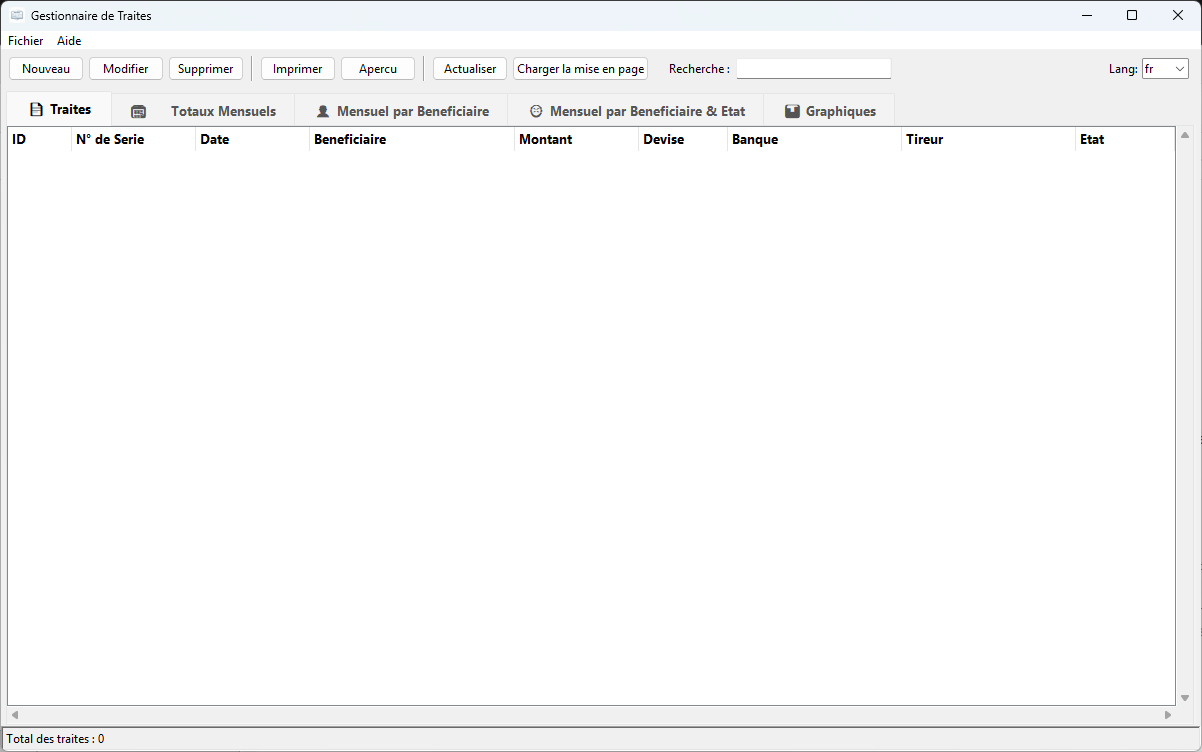Click the horizontal scrollbar left arrow

tap(15, 715)
